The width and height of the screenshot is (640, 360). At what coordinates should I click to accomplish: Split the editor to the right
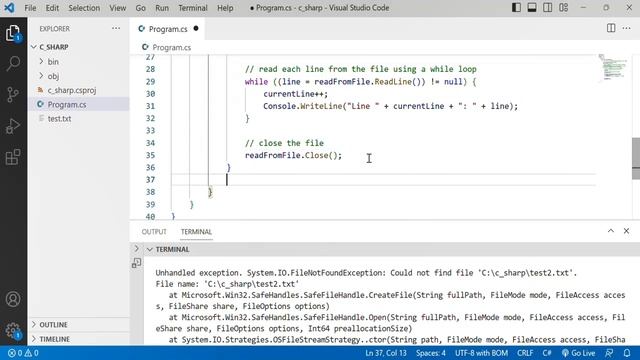click(611, 28)
